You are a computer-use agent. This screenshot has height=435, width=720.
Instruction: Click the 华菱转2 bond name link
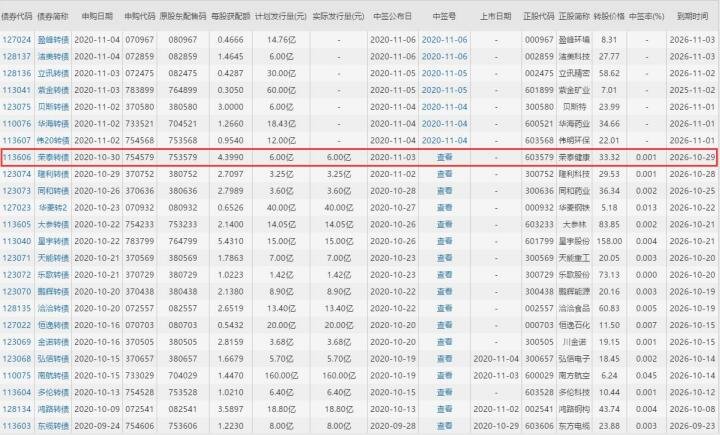click(x=53, y=208)
